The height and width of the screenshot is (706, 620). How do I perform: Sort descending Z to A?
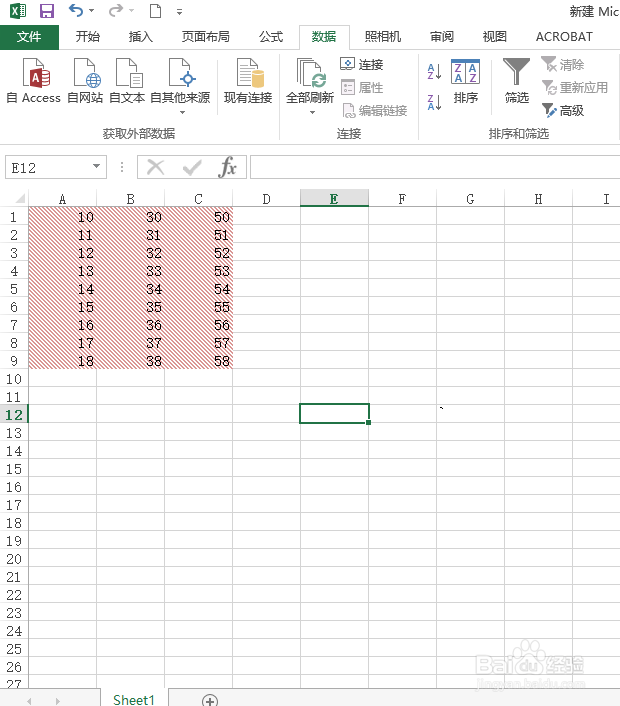[434, 103]
